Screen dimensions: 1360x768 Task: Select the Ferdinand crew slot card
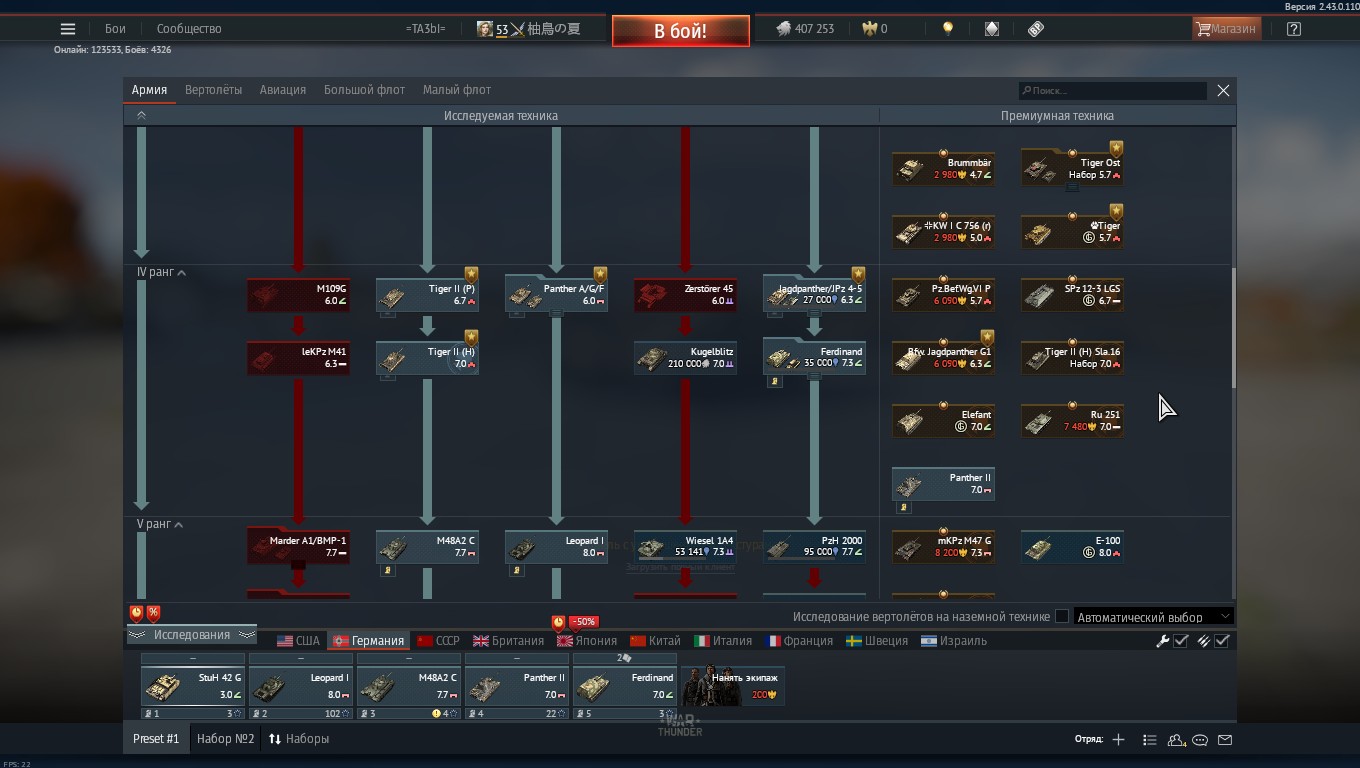pos(625,686)
